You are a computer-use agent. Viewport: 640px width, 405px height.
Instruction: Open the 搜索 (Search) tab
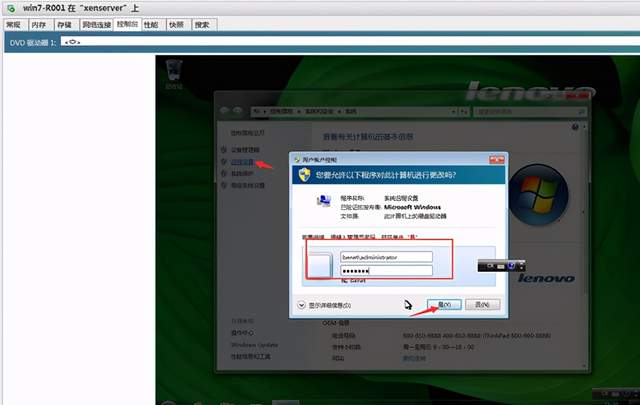pos(202,25)
